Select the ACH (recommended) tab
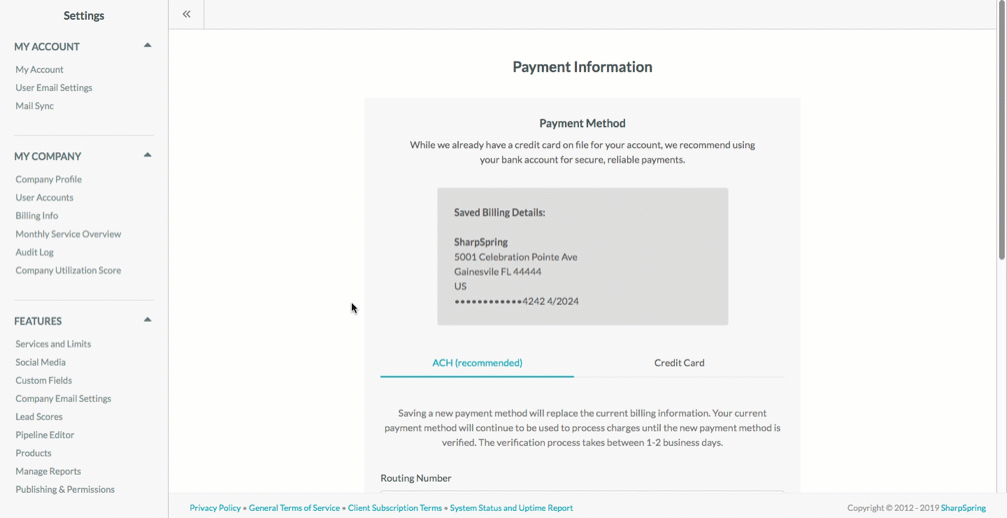Screen dimensions: 1007x518 [477, 363]
